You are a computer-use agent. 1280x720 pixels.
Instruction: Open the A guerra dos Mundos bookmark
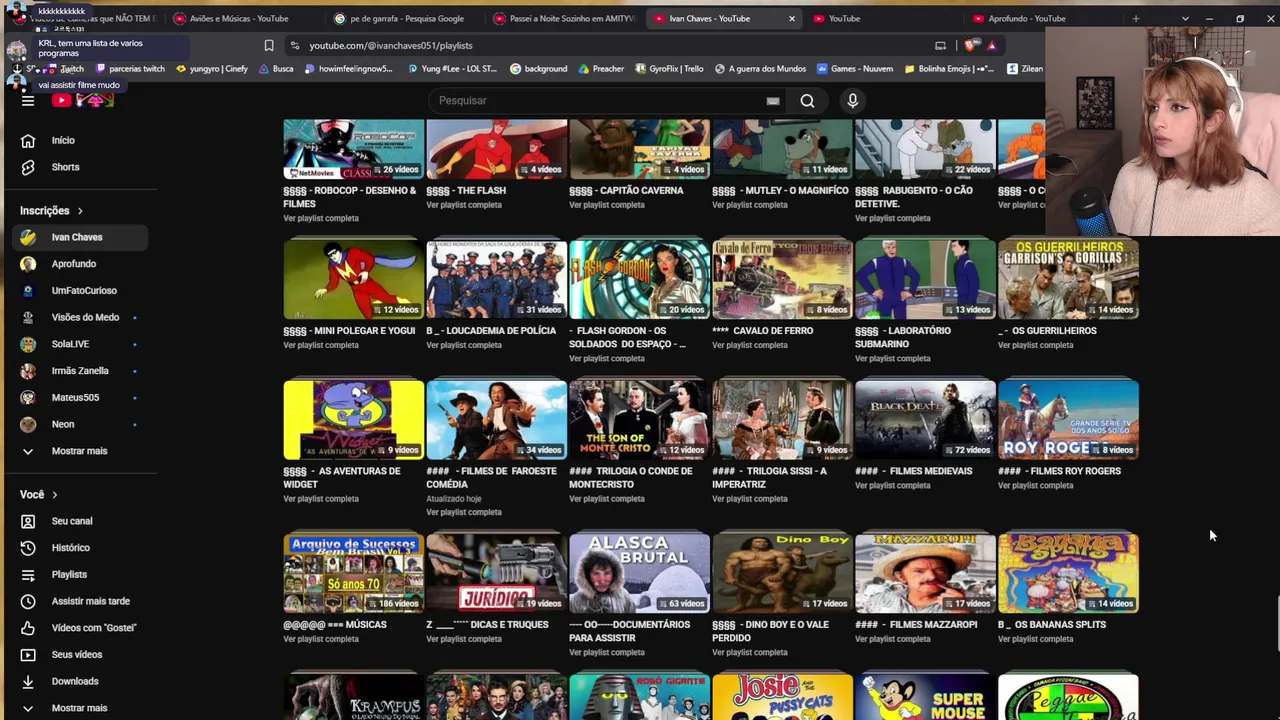761,69
